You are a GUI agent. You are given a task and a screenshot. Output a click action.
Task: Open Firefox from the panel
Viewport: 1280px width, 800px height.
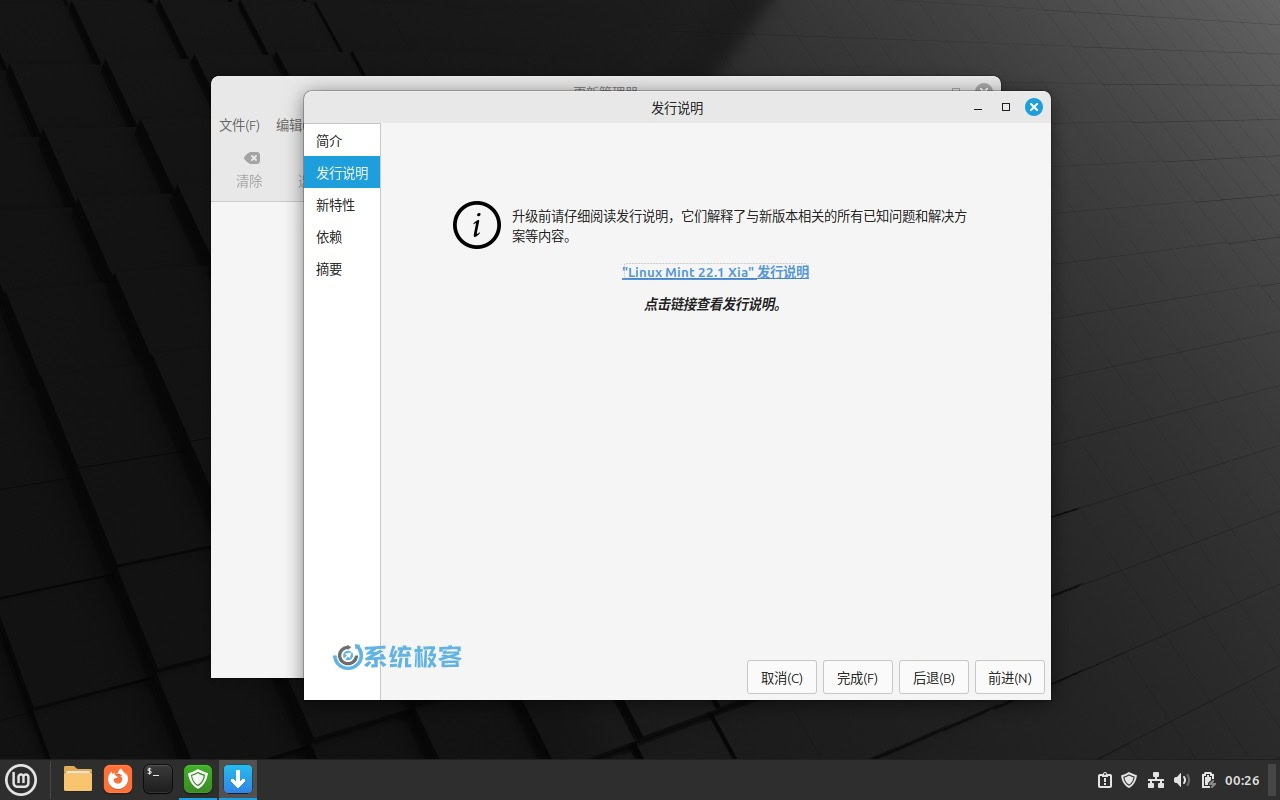coord(118,779)
